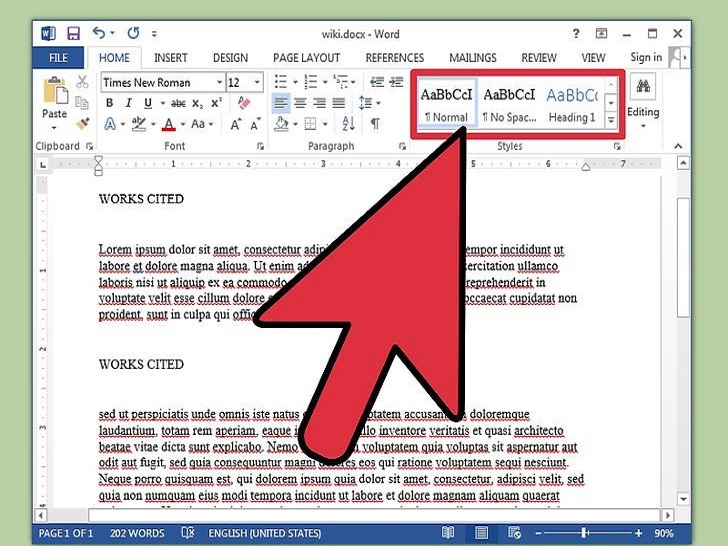Screen dimensions: 728x546
Task: Increase paragraph indent
Action: click(x=396, y=82)
